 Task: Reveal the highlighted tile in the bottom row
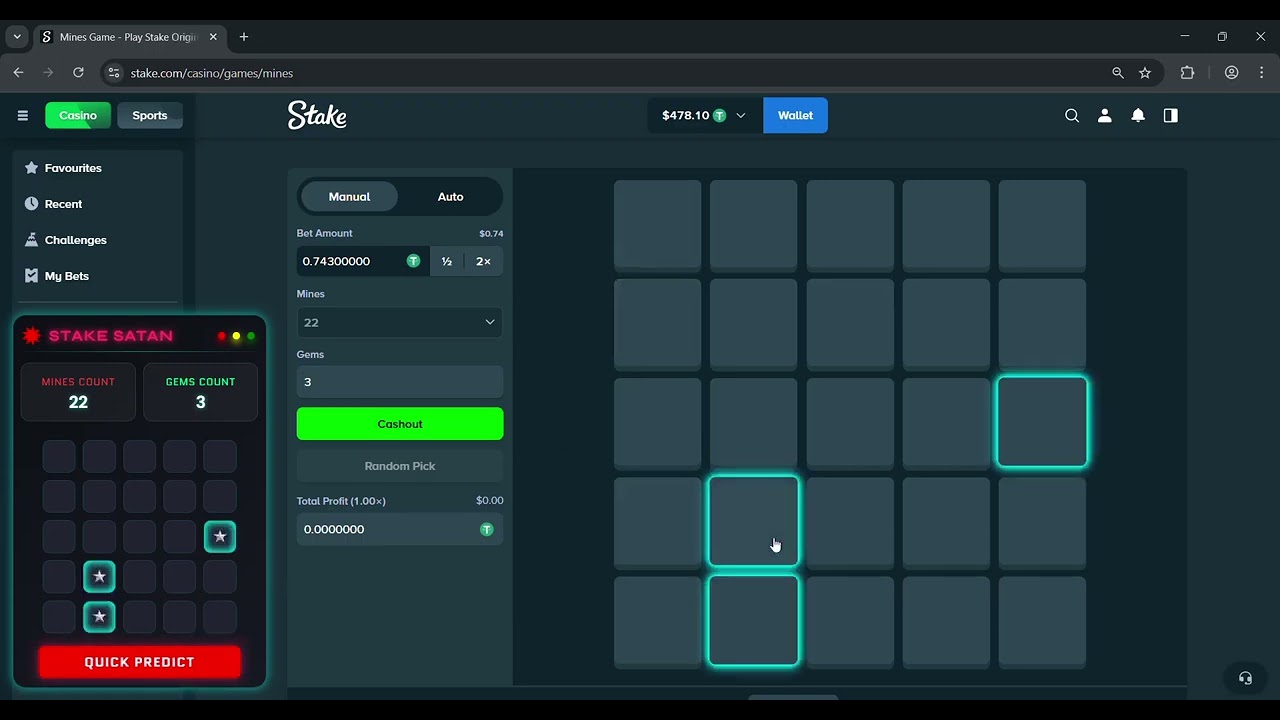(754, 620)
